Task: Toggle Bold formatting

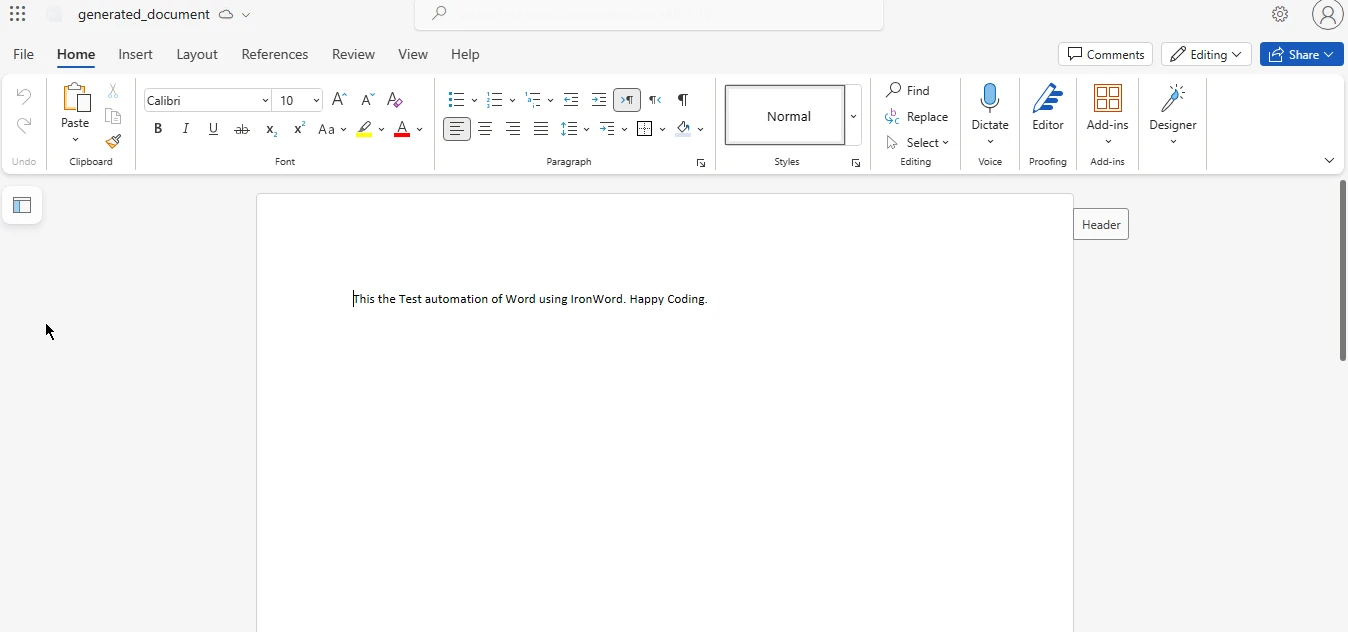Action: point(158,129)
